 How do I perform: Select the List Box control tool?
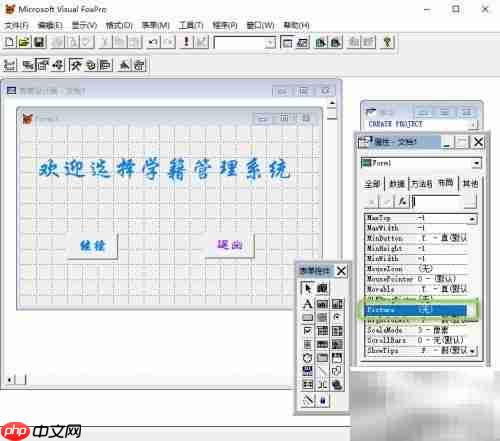click(337, 331)
